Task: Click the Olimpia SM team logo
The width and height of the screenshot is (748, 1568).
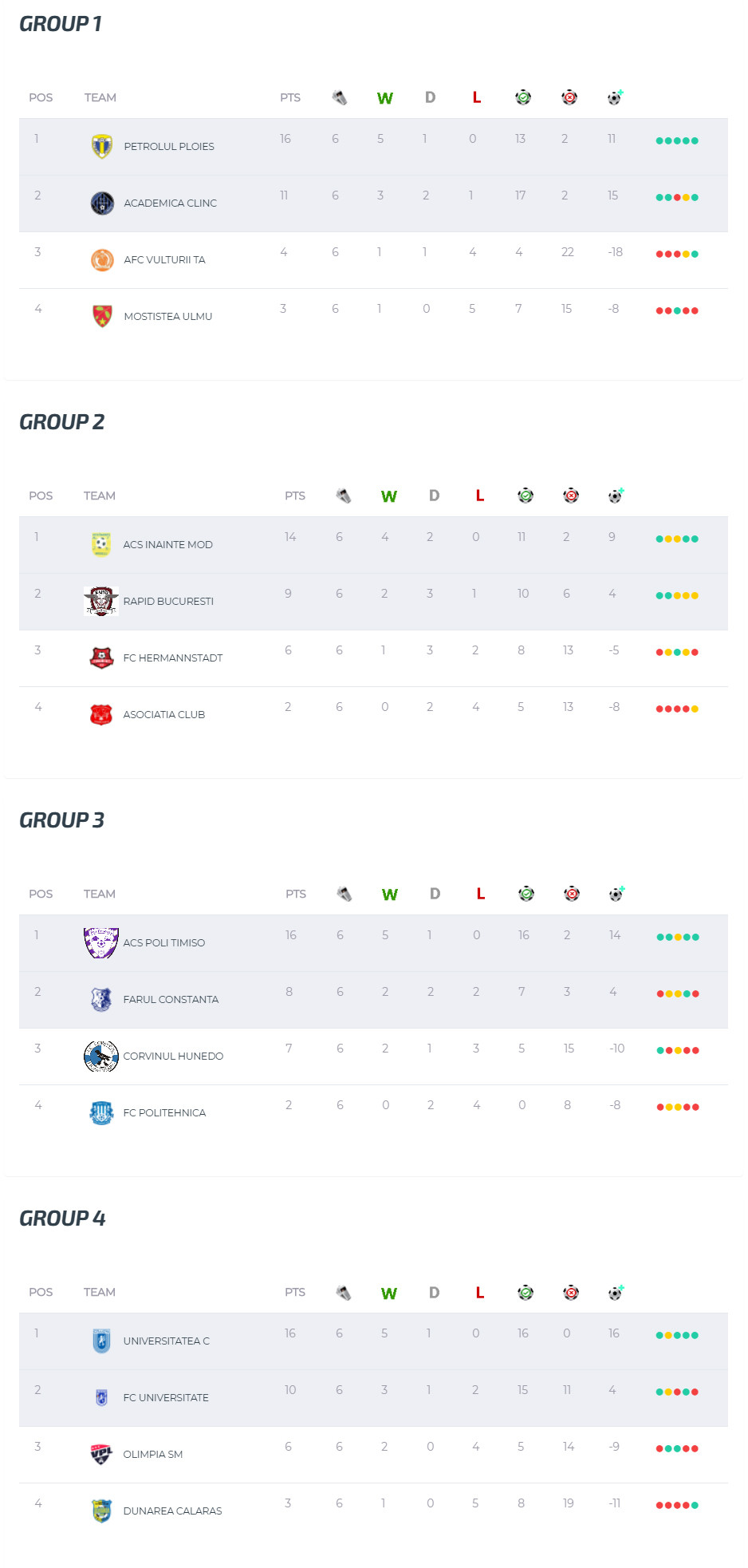Action: click(x=101, y=1454)
